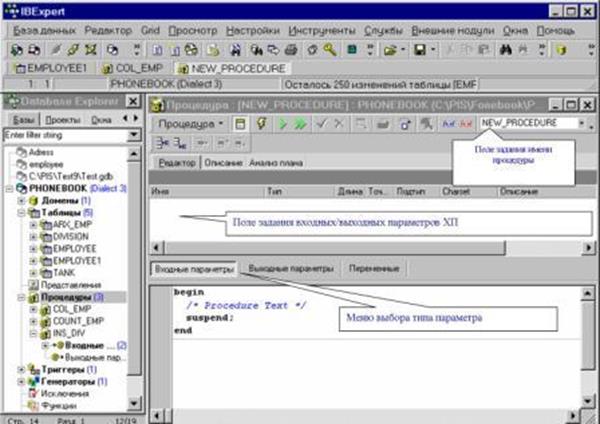
Task: Close the Database Explorer panel
Action: pyautogui.click(x=134, y=101)
